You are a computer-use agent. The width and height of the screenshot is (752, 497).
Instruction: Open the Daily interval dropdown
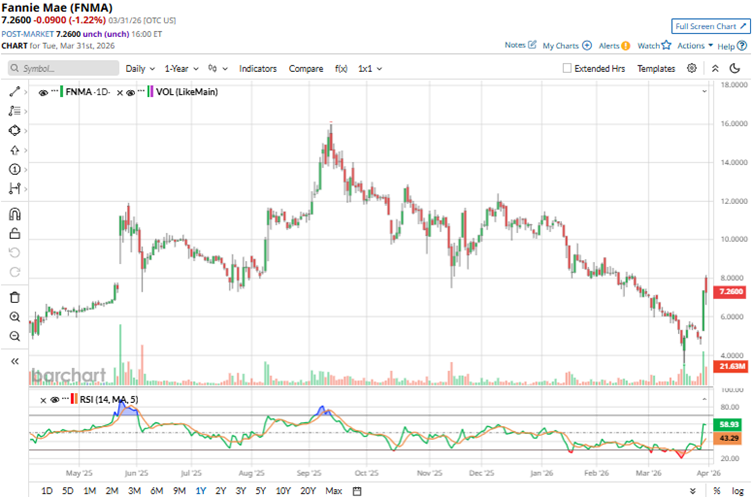coord(140,69)
